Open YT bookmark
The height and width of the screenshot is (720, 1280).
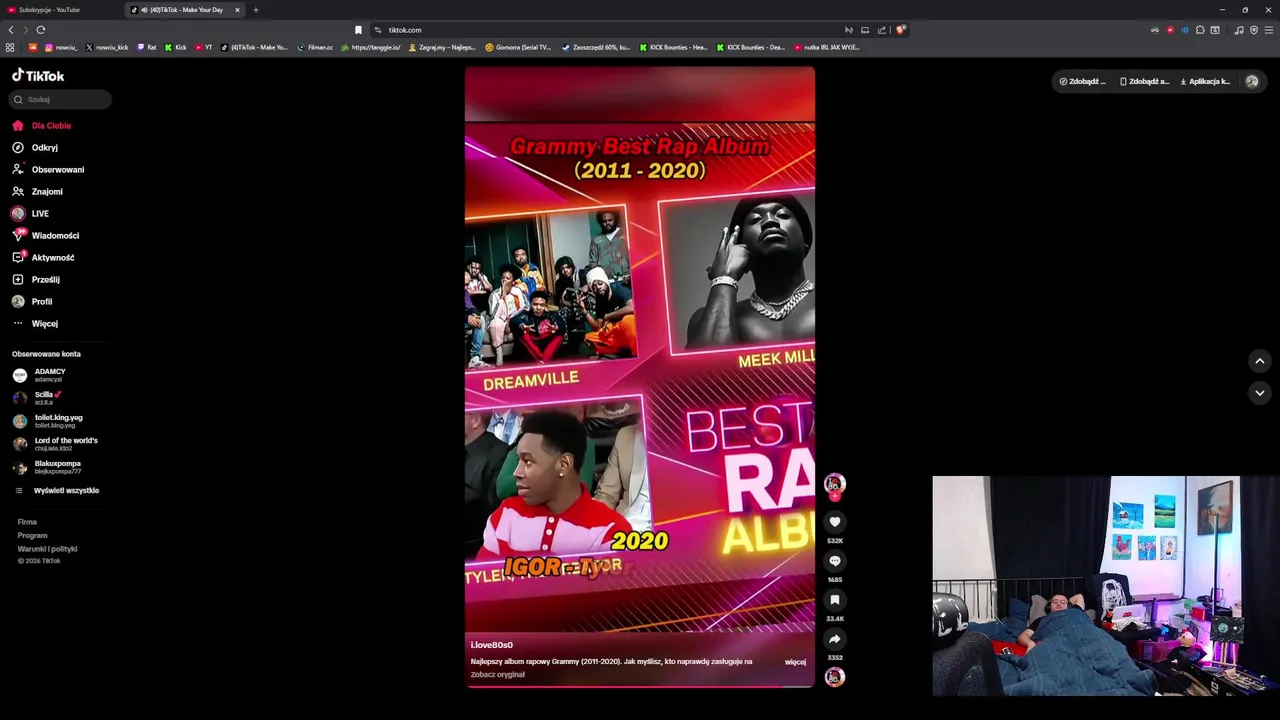(x=204, y=47)
